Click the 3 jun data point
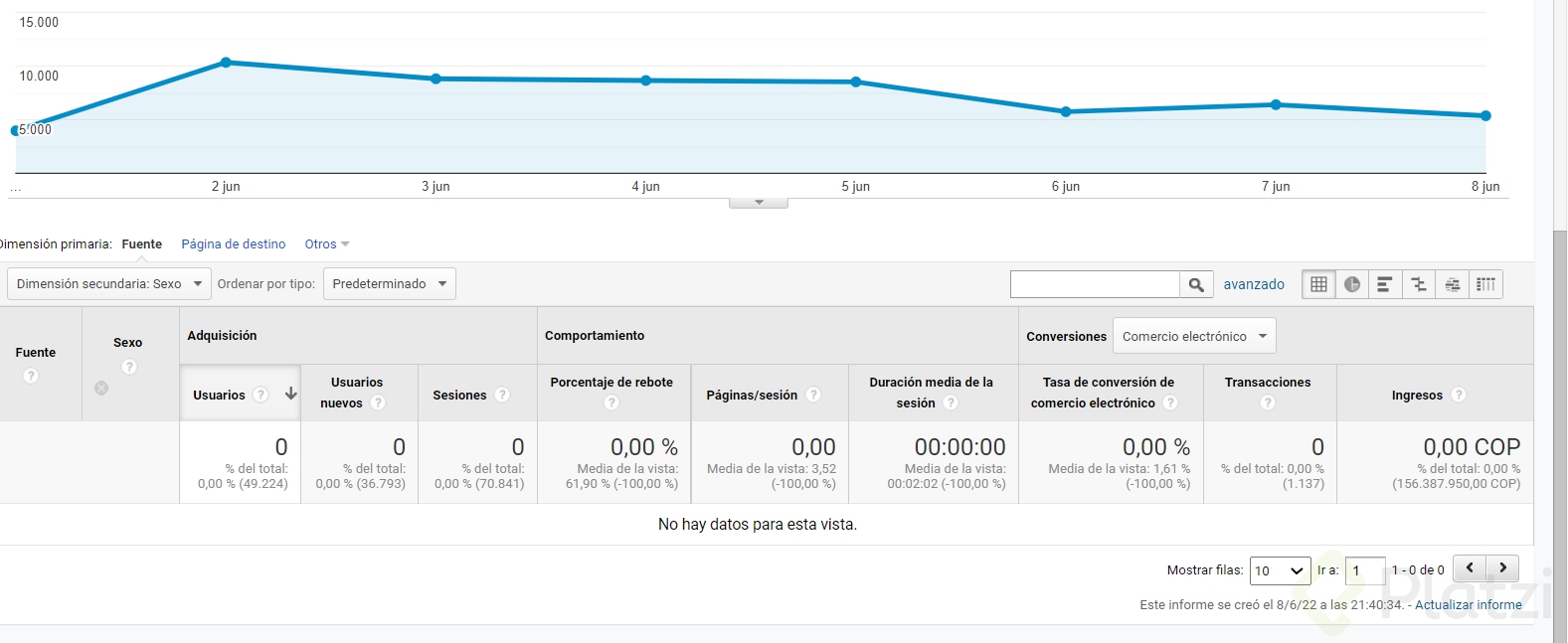1568x643 pixels. (436, 79)
